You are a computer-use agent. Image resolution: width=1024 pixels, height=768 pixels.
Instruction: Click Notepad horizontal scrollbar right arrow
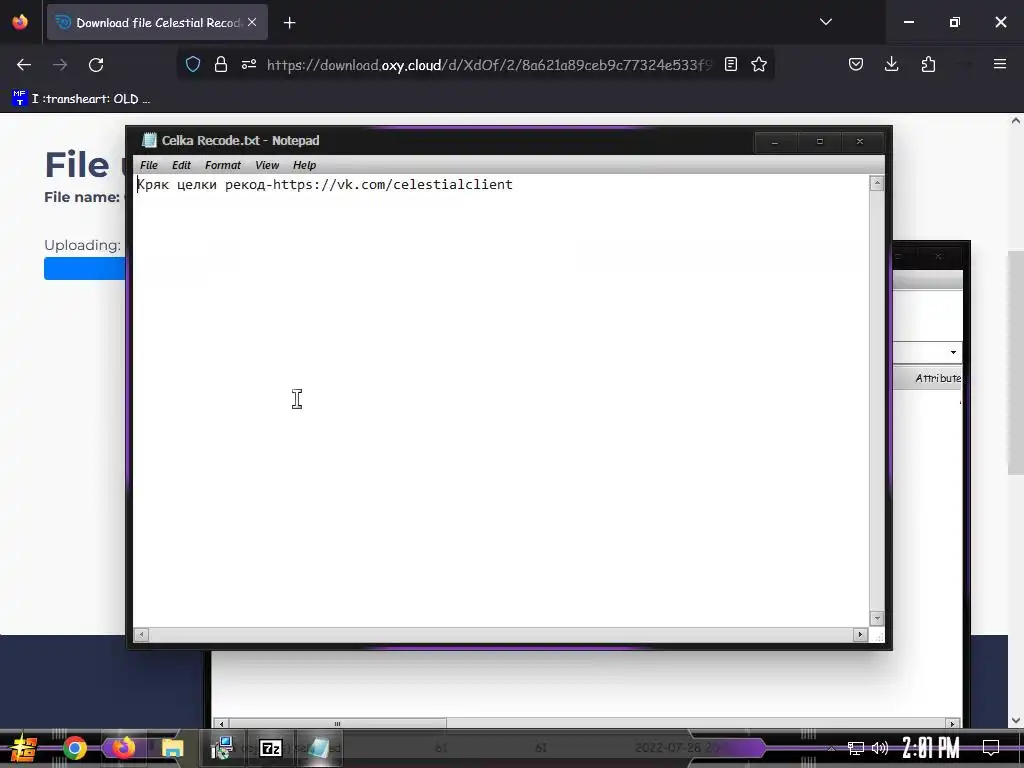coord(860,634)
